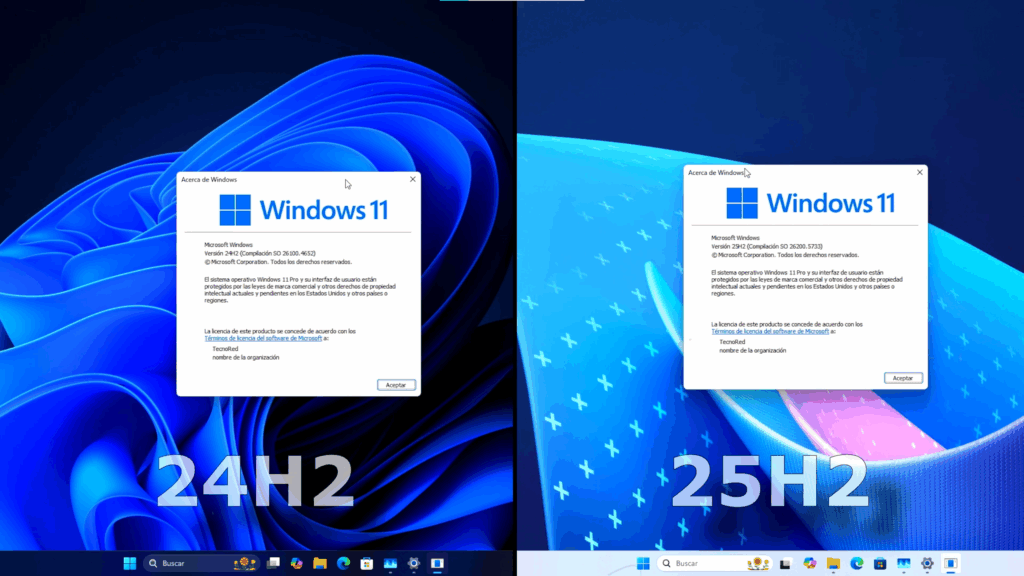Open Task View on the 25H2 taskbar
This screenshot has height=576, width=1024.
pyautogui.click(x=785, y=563)
